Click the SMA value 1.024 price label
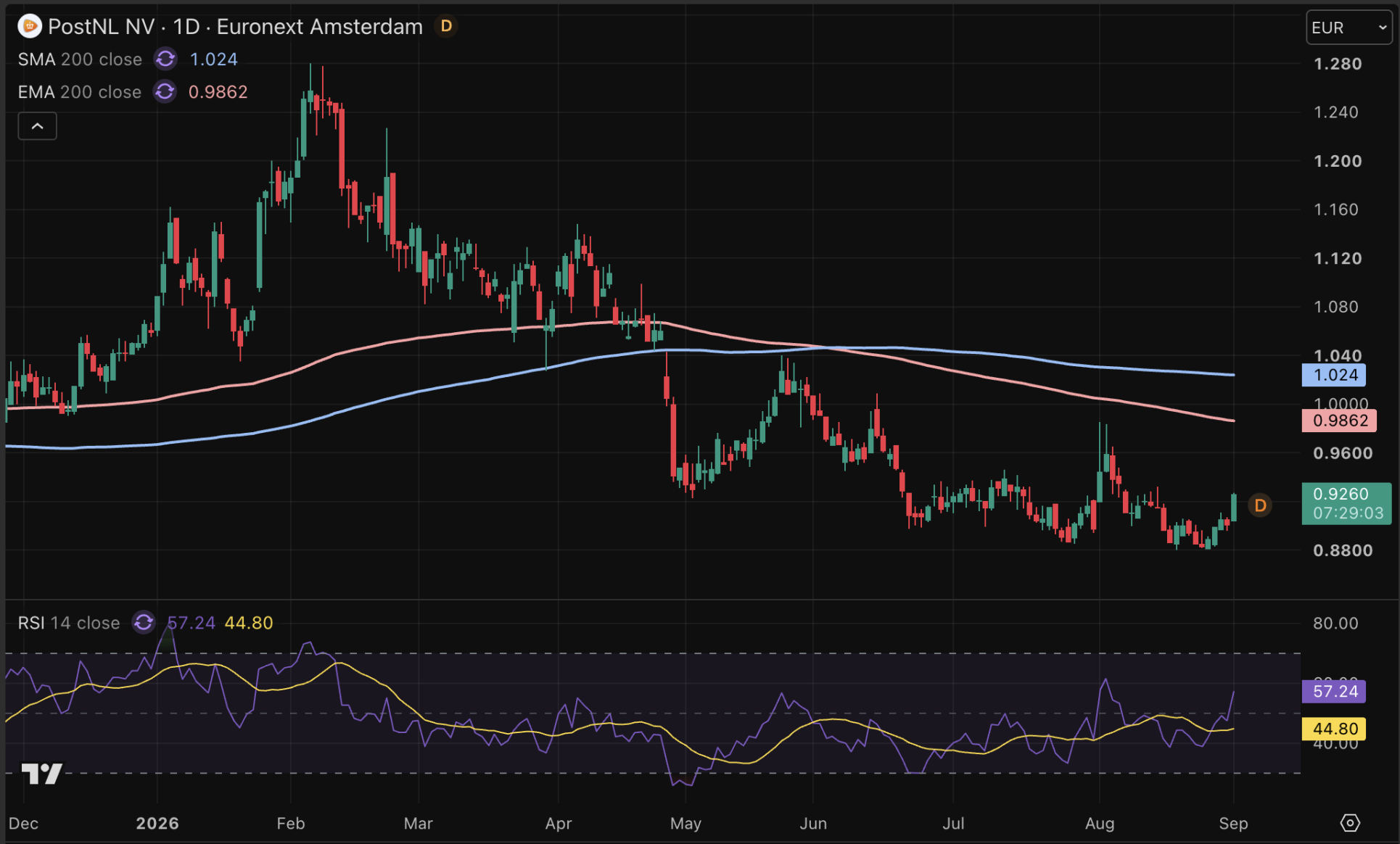This screenshot has width=1400, height=844. pos(1335,375)
